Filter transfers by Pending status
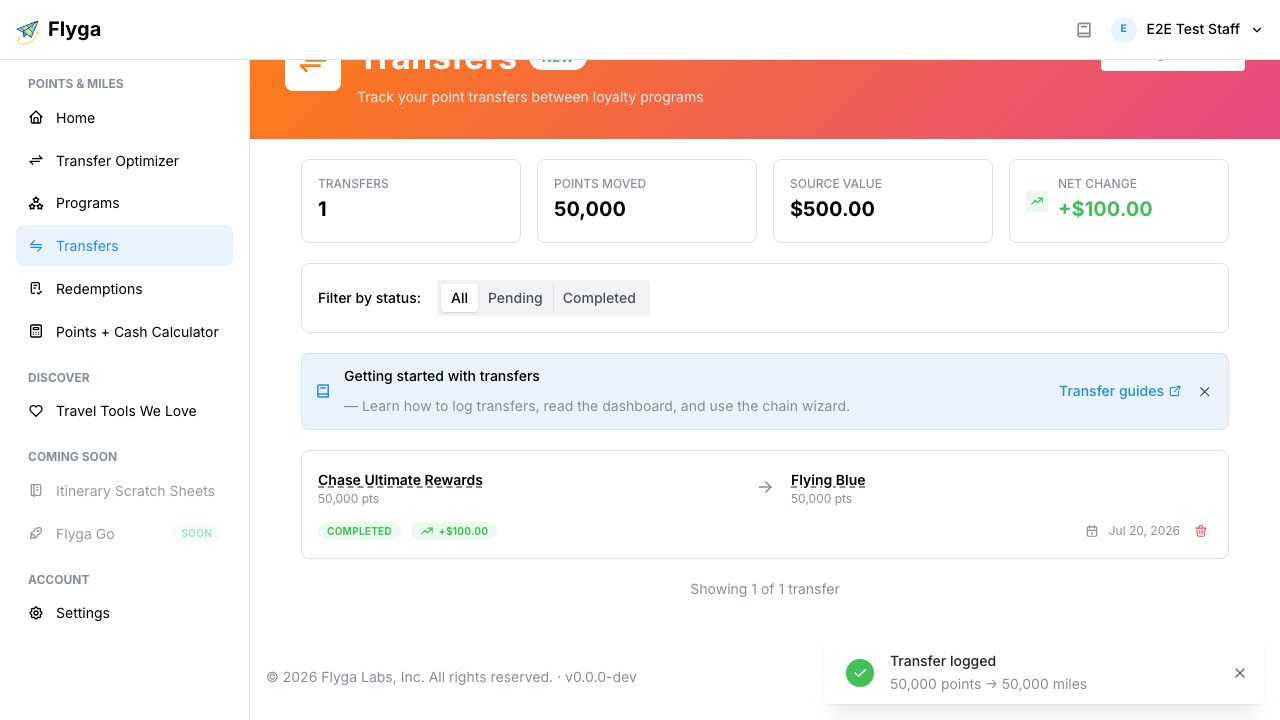Screen dimensions: 1280x720 coord(515,298)
